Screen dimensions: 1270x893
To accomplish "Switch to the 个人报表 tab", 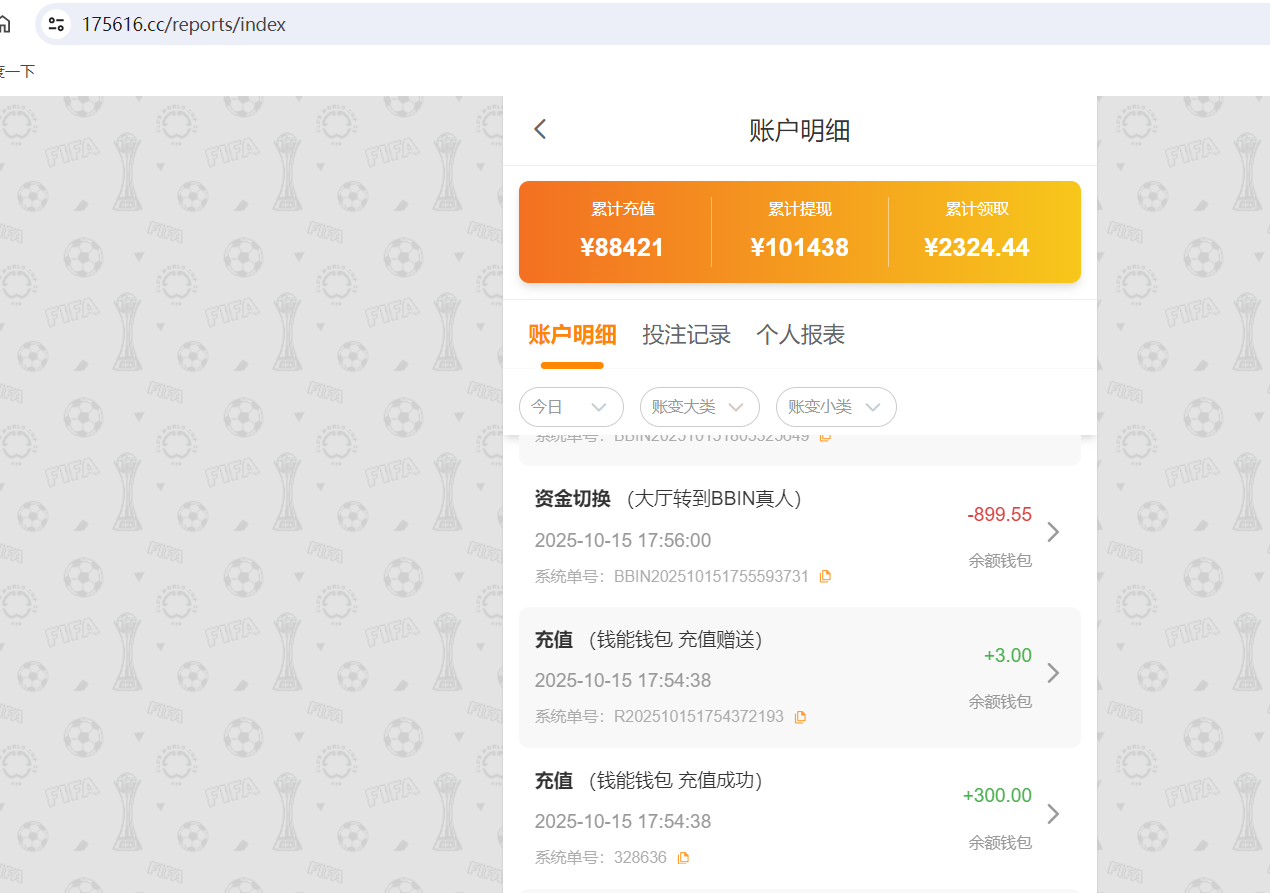I will (x=800, y=334).
